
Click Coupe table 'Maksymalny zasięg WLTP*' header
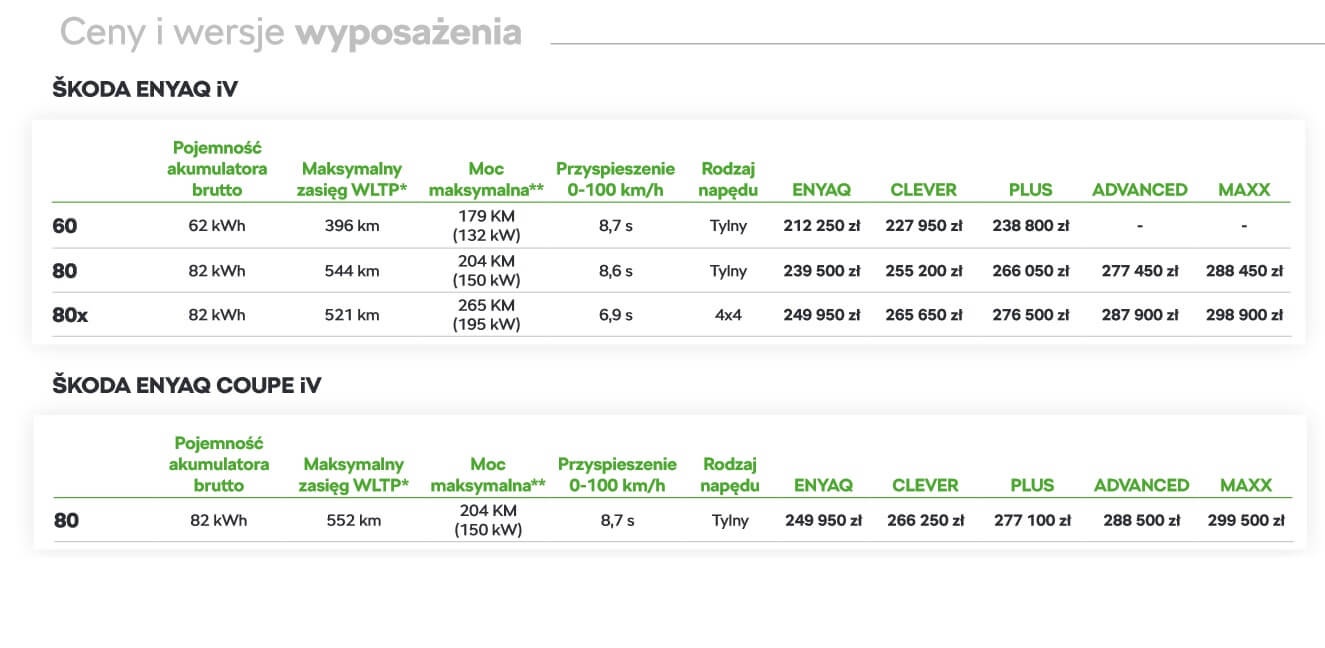click(x=354, y=474)
